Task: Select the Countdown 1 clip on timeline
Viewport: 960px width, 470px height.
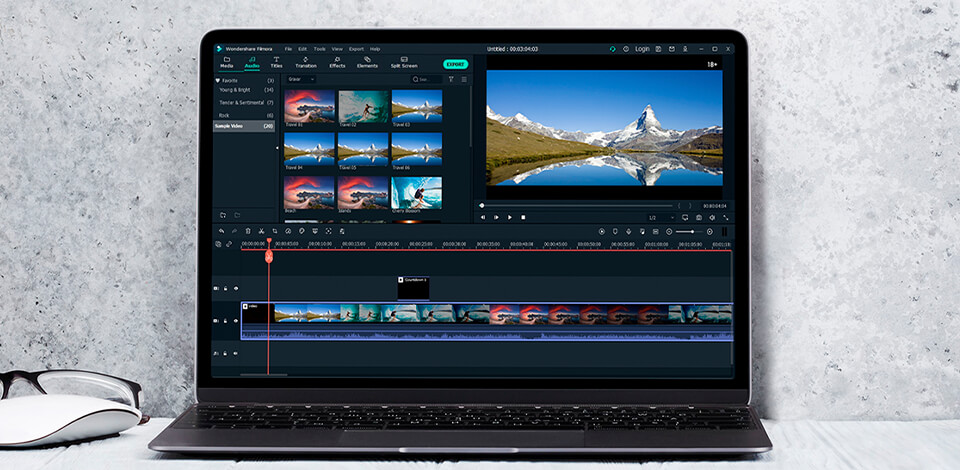Action: click(413, 288)
